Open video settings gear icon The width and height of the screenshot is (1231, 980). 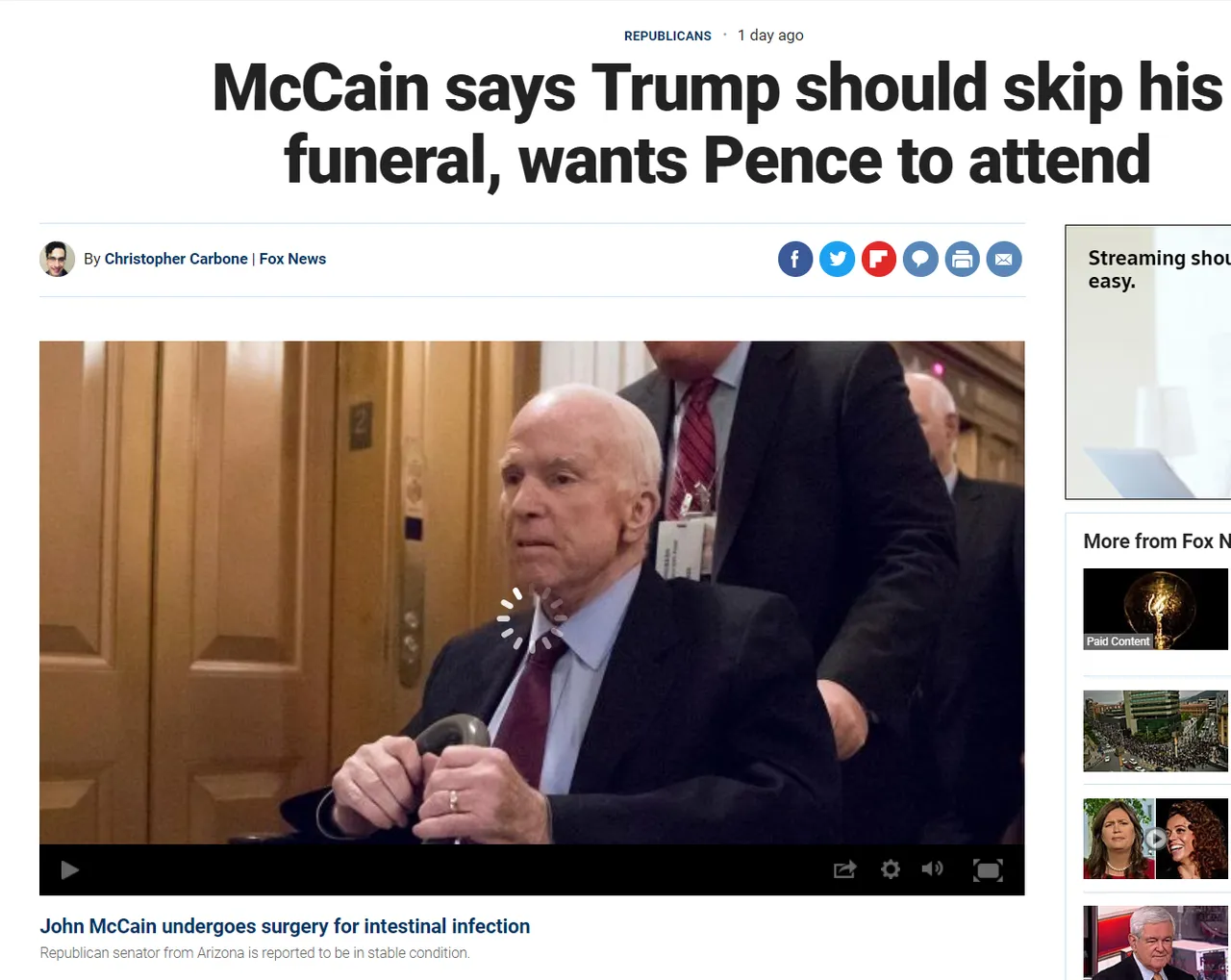tap(891, 869)
